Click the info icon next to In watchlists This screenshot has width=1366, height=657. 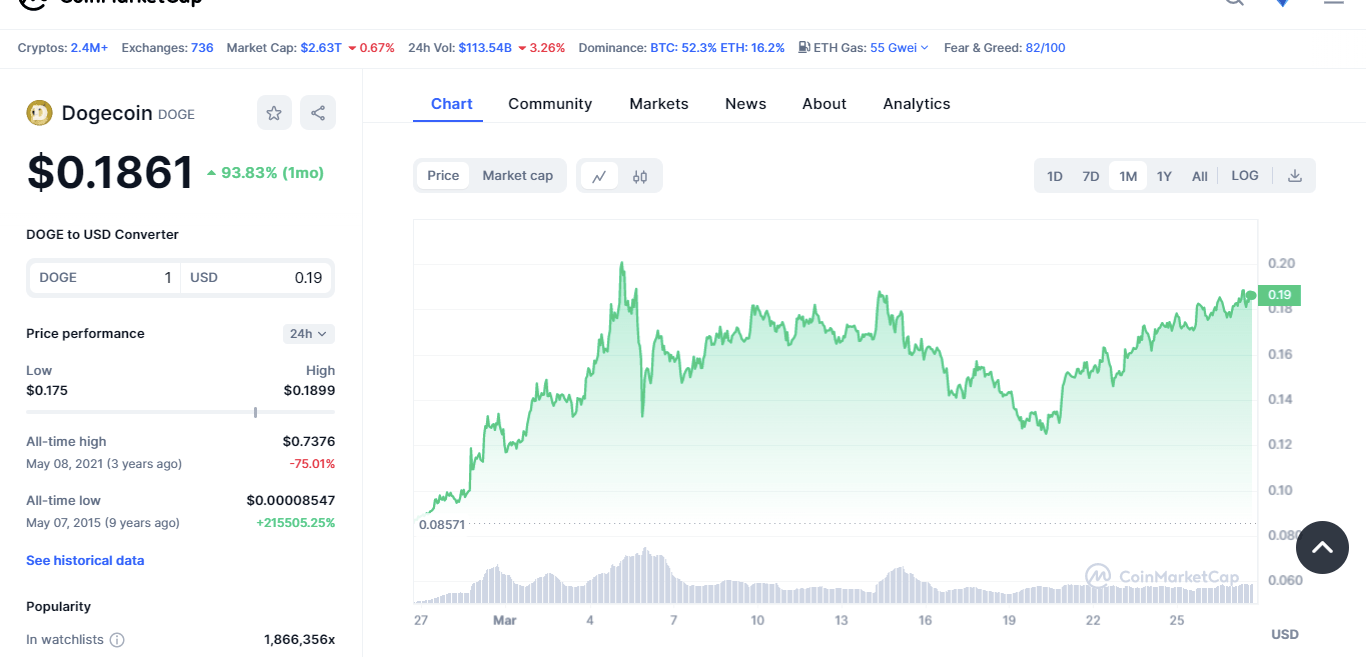[x=117, y=640]
